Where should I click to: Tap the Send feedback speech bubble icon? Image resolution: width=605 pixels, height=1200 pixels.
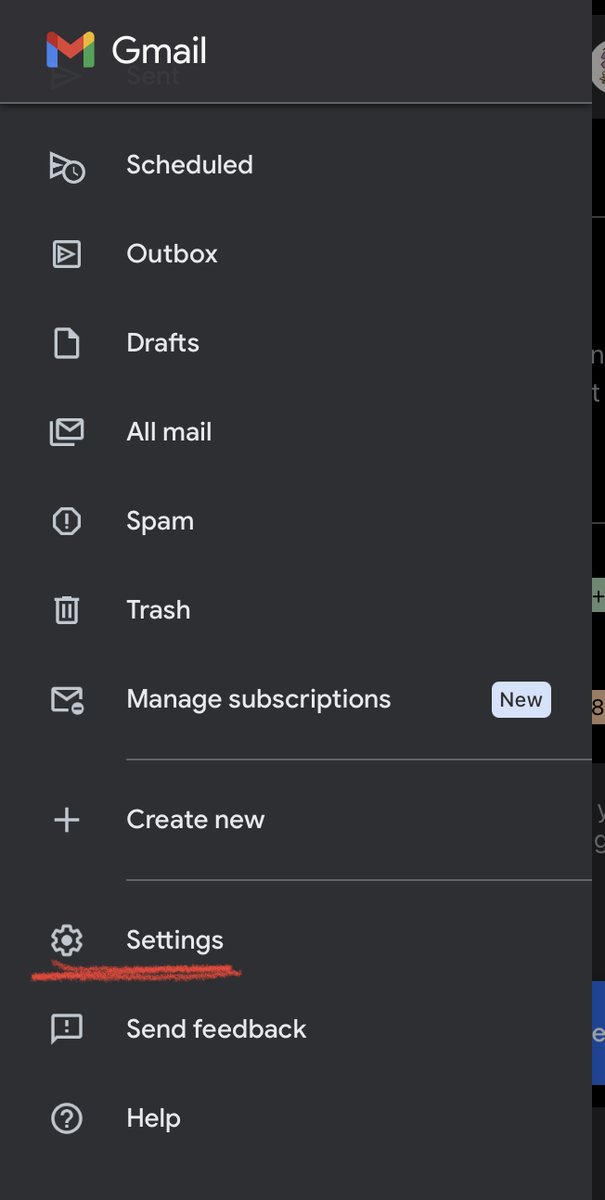pos(67,1029)
